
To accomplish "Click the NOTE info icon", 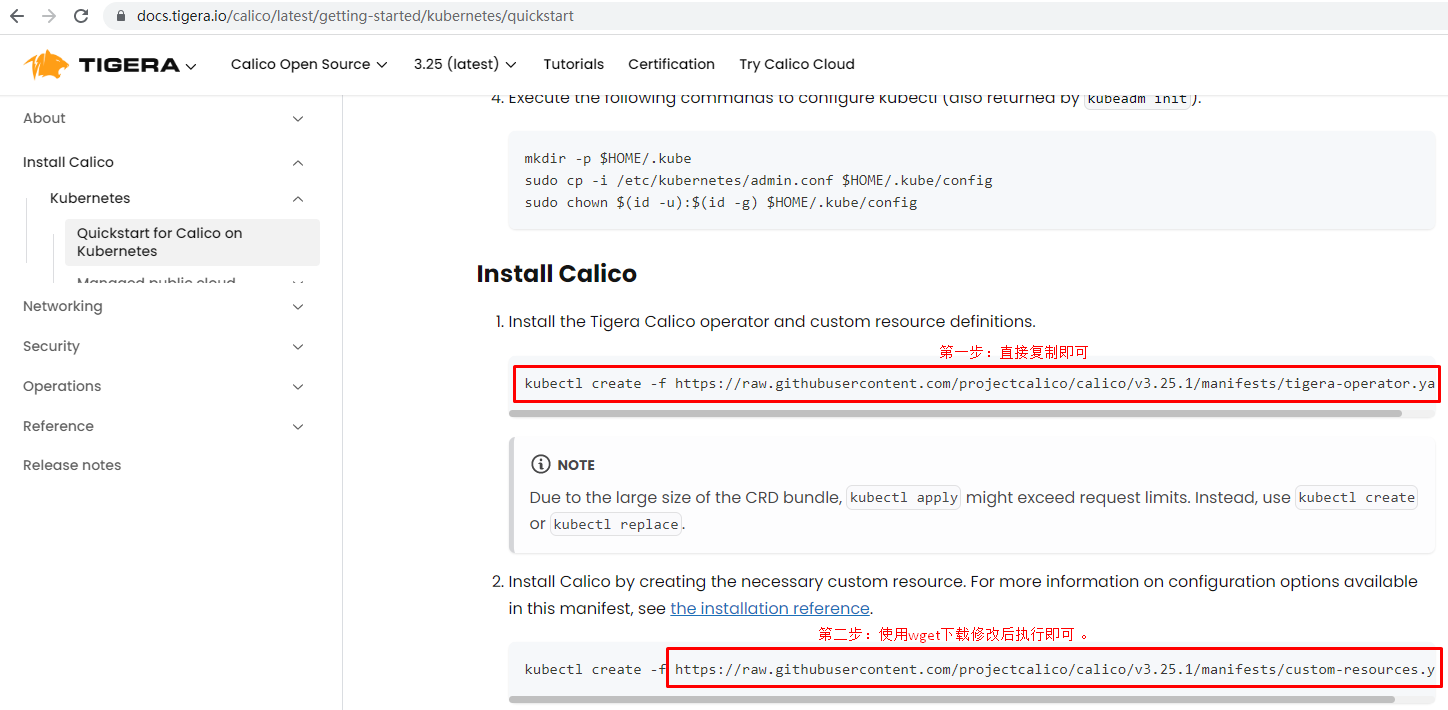I will tap(541, 464).
